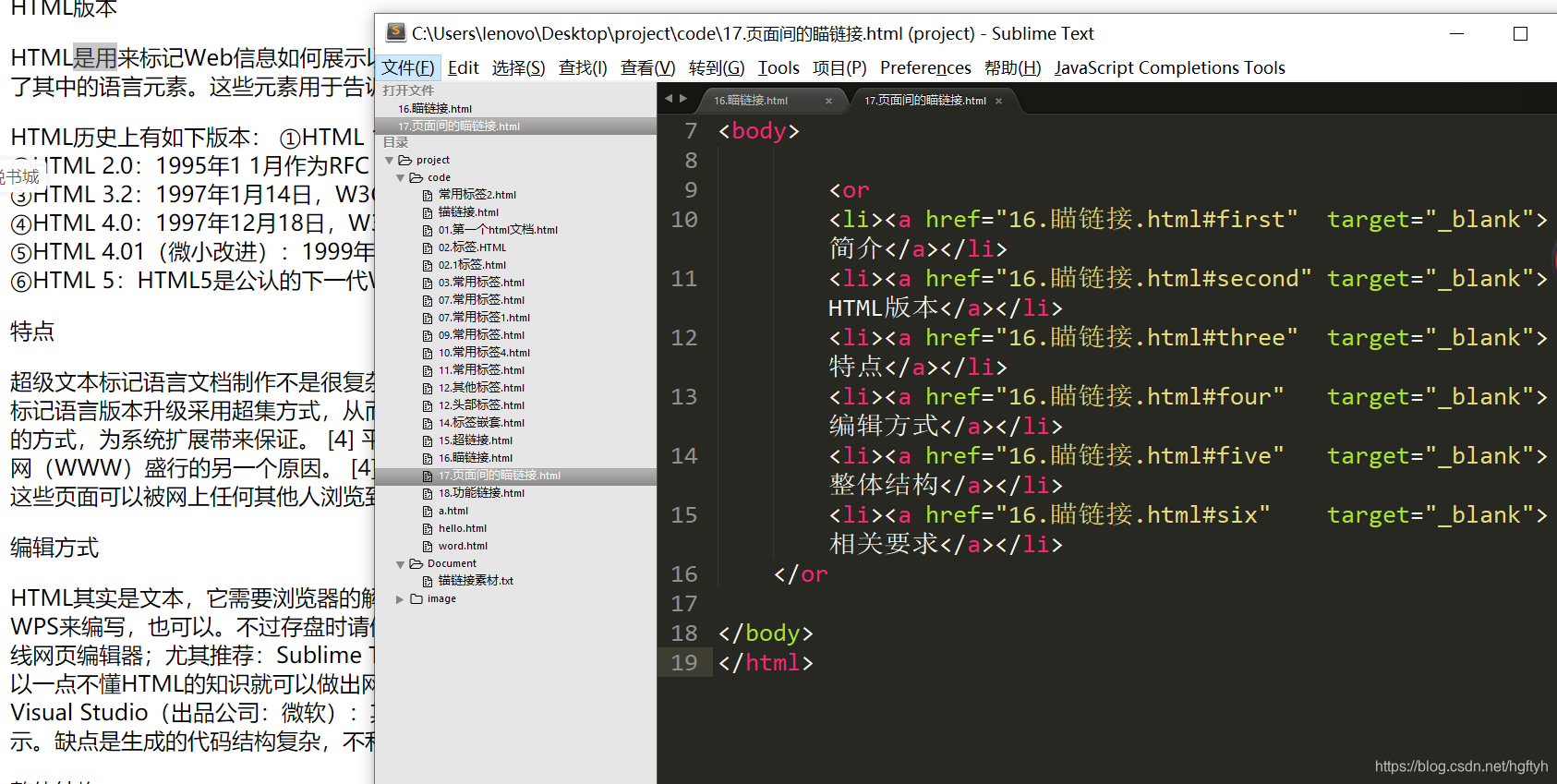The width and height of the screenshot is (1557, 784).
Task: Maximize the Sublime Text window
Action: tap(1520, 33)
